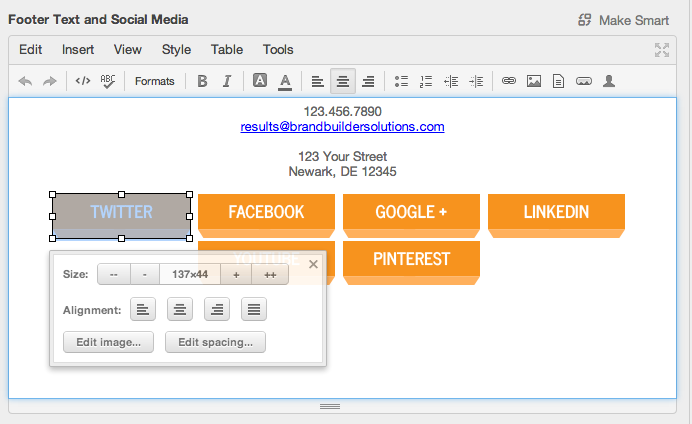Increase indent of text

(476, 81)
